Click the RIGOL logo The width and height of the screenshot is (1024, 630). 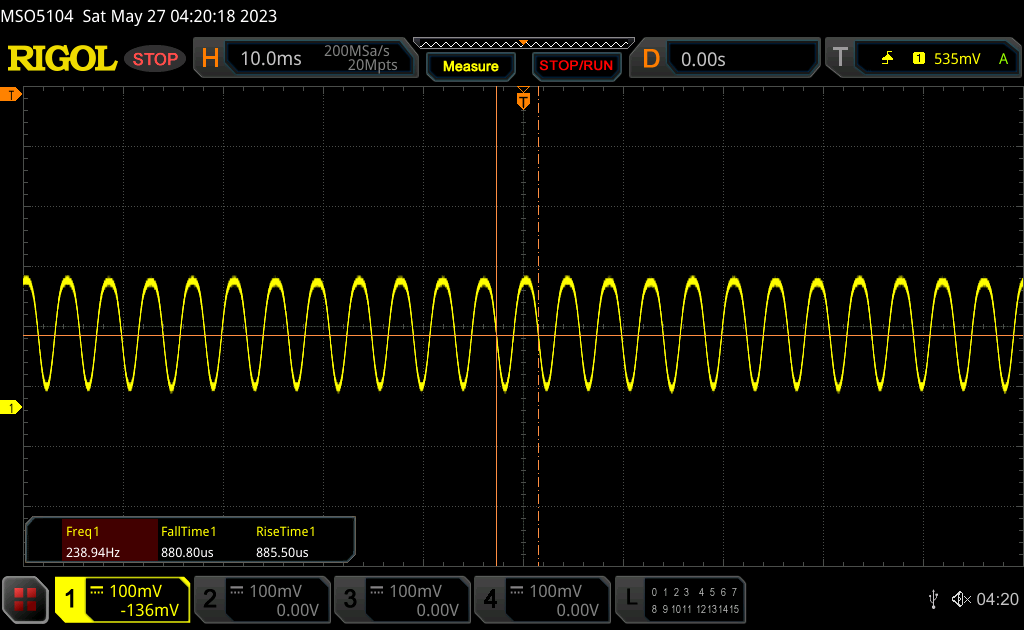(x=62, y=59)
